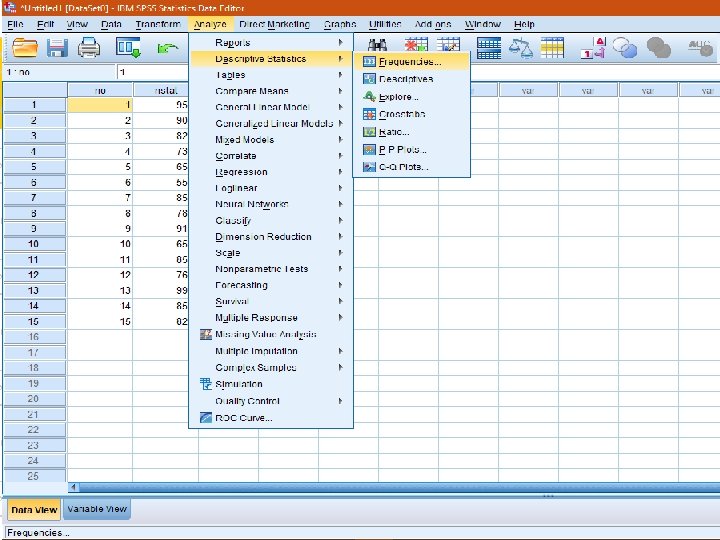The height and width of the screenshot is (540, 720).
Task: Expand the Loglinear submenu
Action: pos(271,188)
